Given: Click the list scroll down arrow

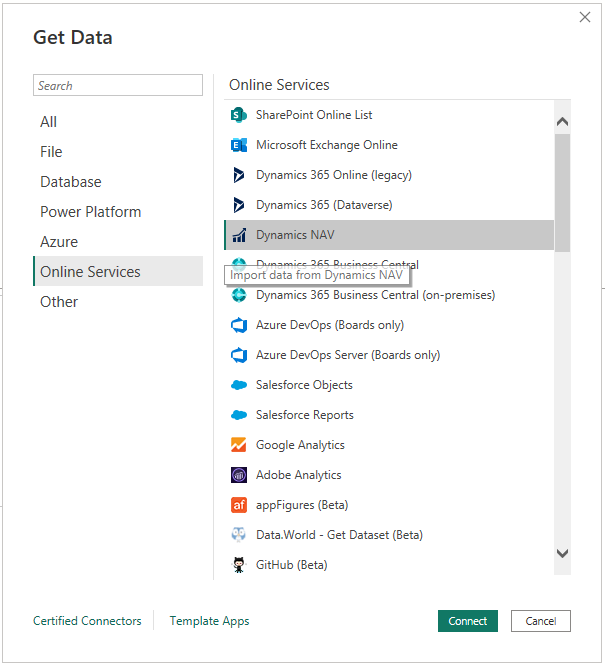Looking at the screenshot, I should point(563,553).
